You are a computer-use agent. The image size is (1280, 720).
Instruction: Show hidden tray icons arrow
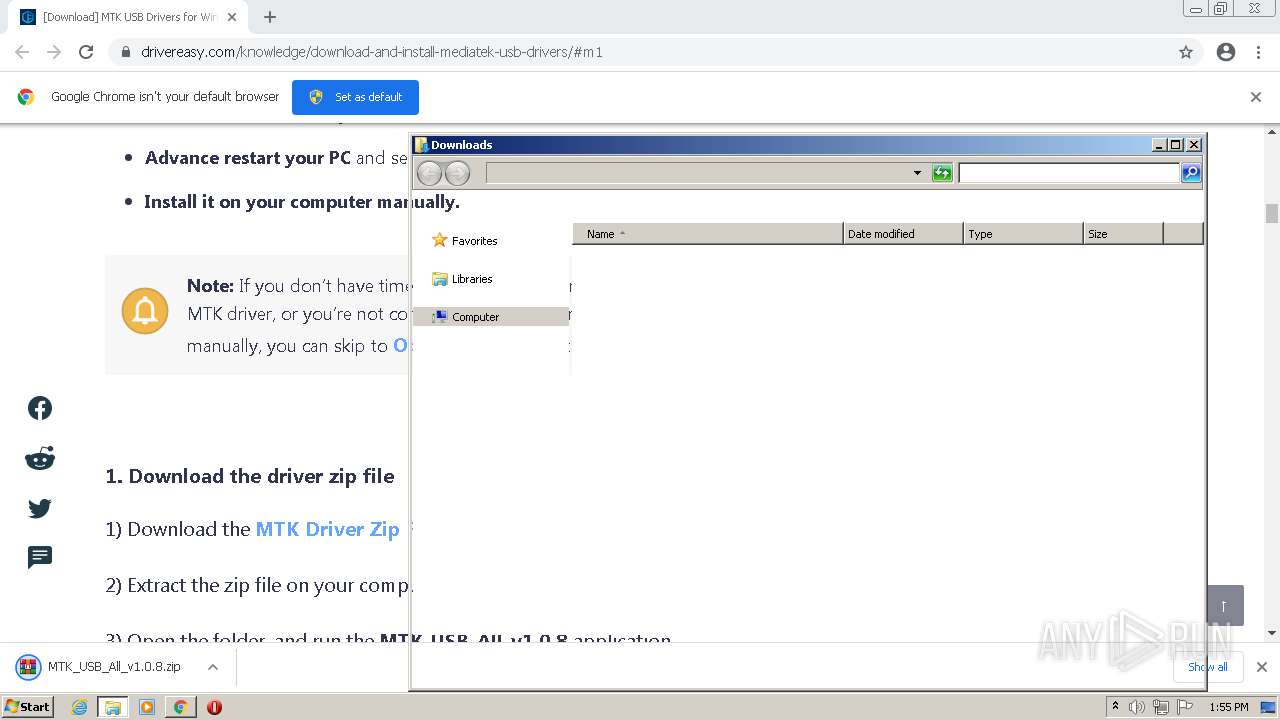click(x=1115, y=707)
